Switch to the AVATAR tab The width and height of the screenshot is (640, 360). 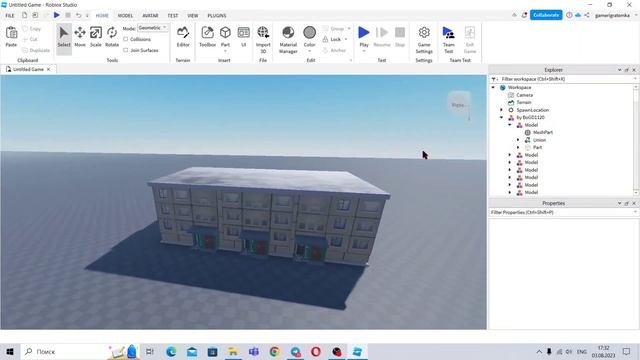coord(150,16)
